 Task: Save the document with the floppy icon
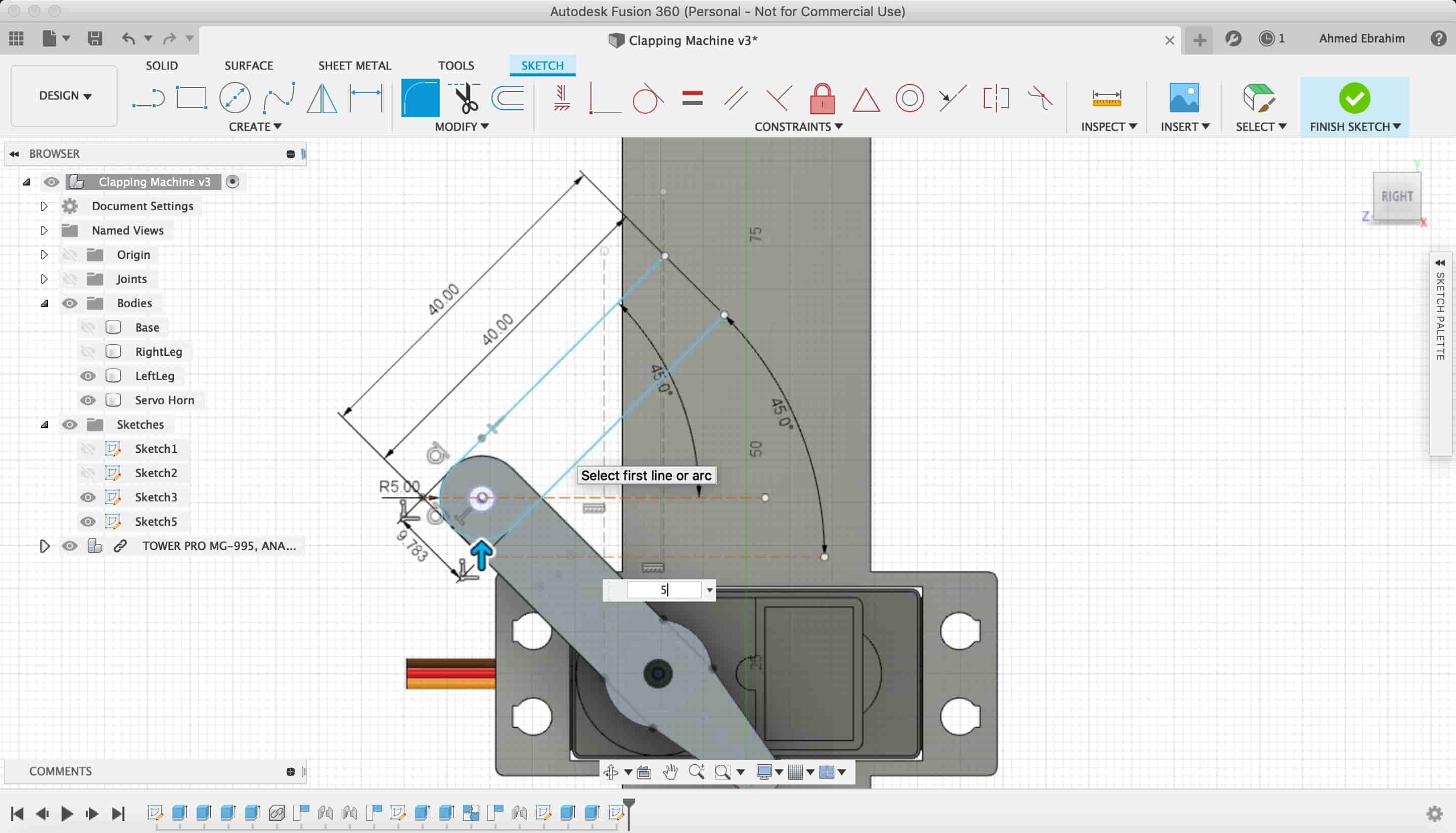[95, 38]
